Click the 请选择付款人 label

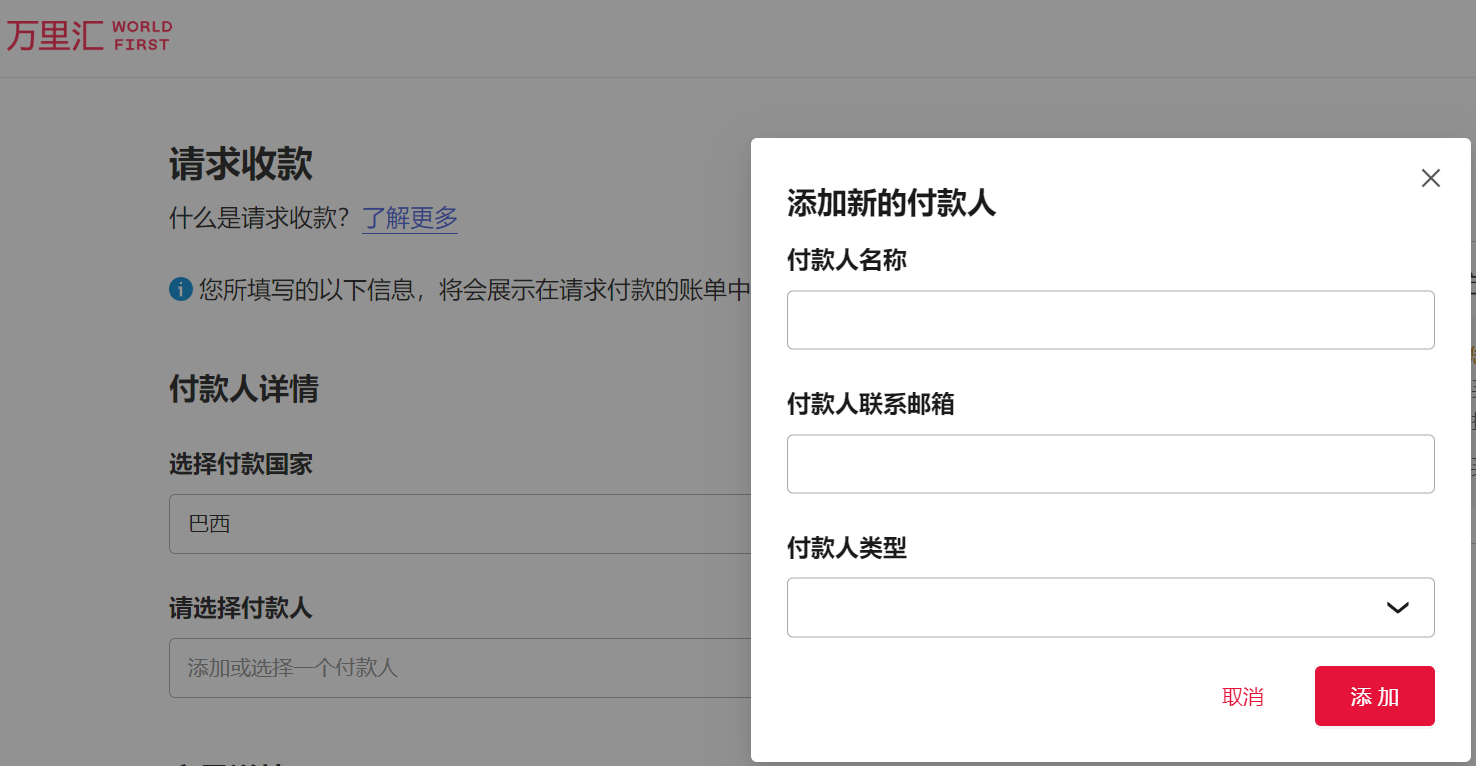click(241, 609)
